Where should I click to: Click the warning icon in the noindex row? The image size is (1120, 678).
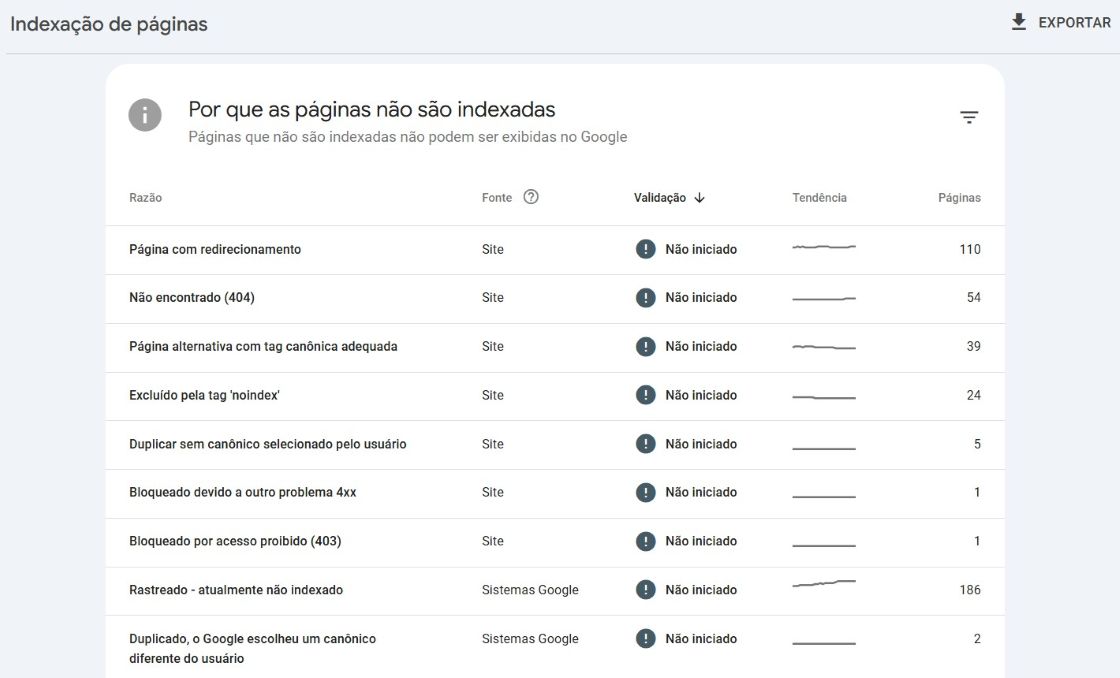[646, 395]
